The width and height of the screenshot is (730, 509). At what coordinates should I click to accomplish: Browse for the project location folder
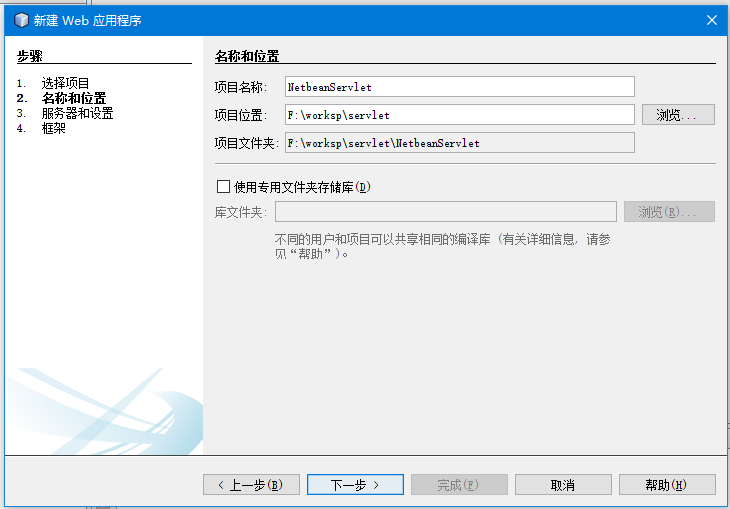click(x=678, y=115)
